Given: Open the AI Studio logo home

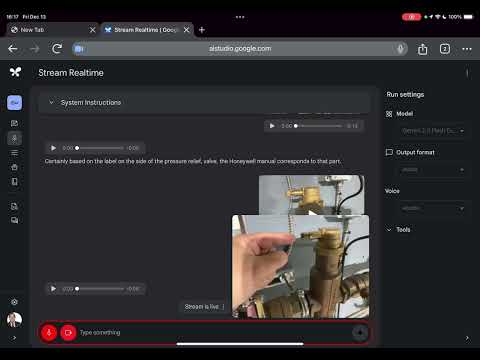Looking at the screenshot, I should pos(15,72).
